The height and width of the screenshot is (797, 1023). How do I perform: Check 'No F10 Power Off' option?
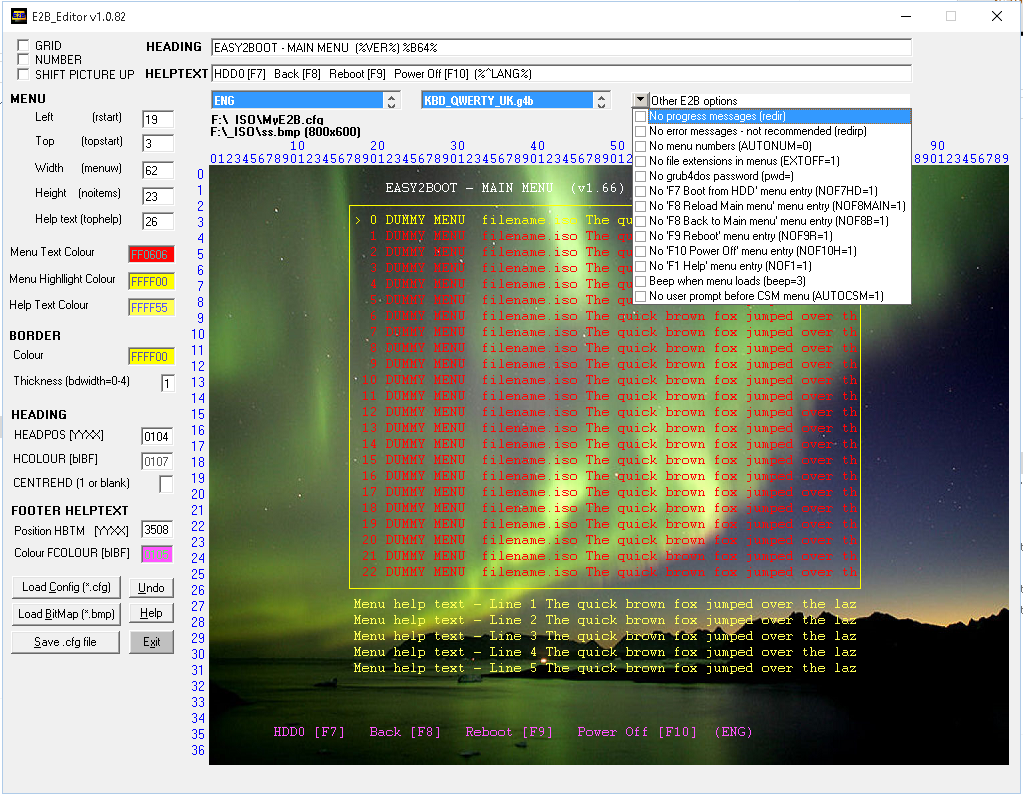pyautogui.click(x=641, y=251)
